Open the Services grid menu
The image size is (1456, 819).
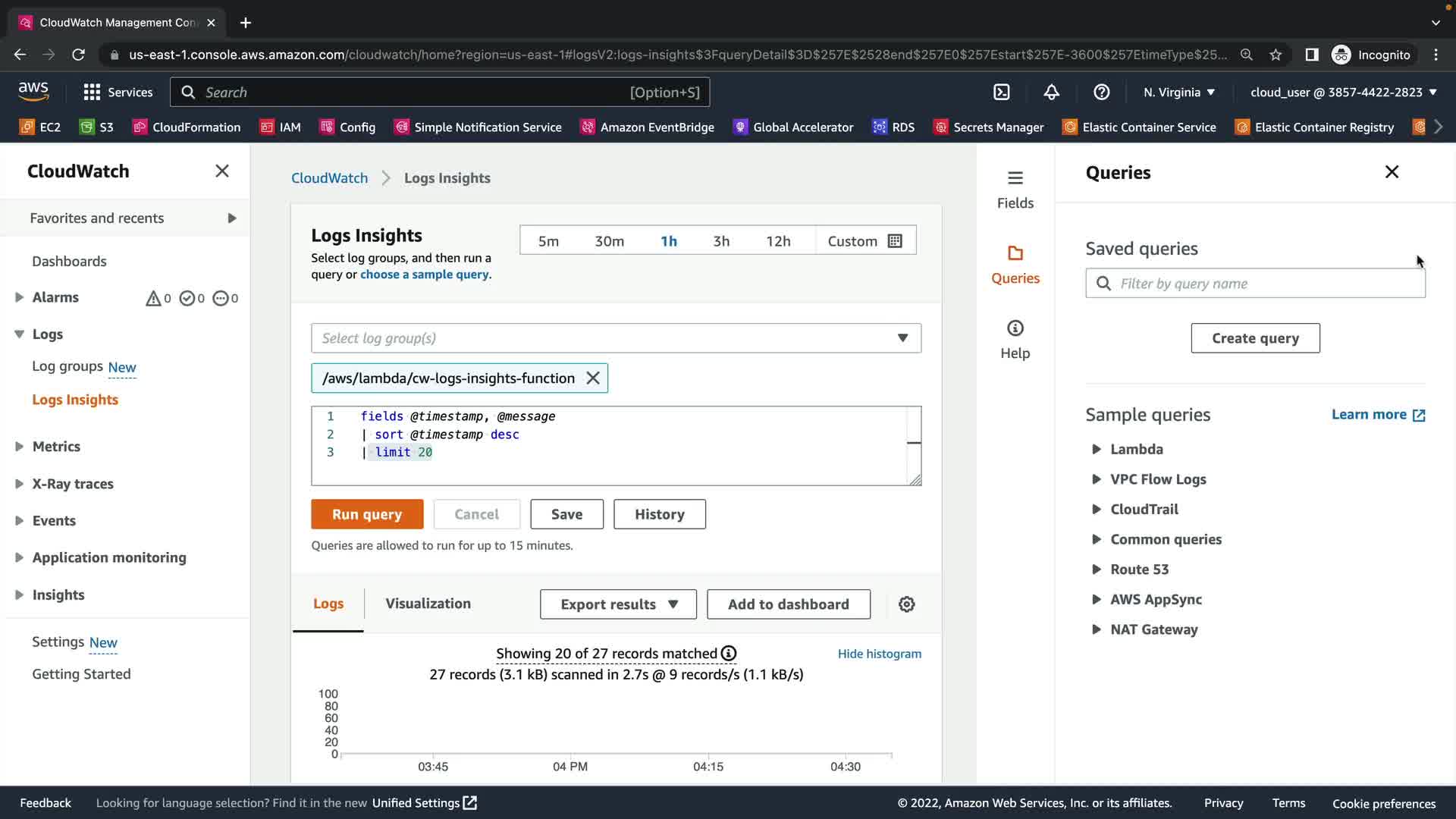coord(92,93)
